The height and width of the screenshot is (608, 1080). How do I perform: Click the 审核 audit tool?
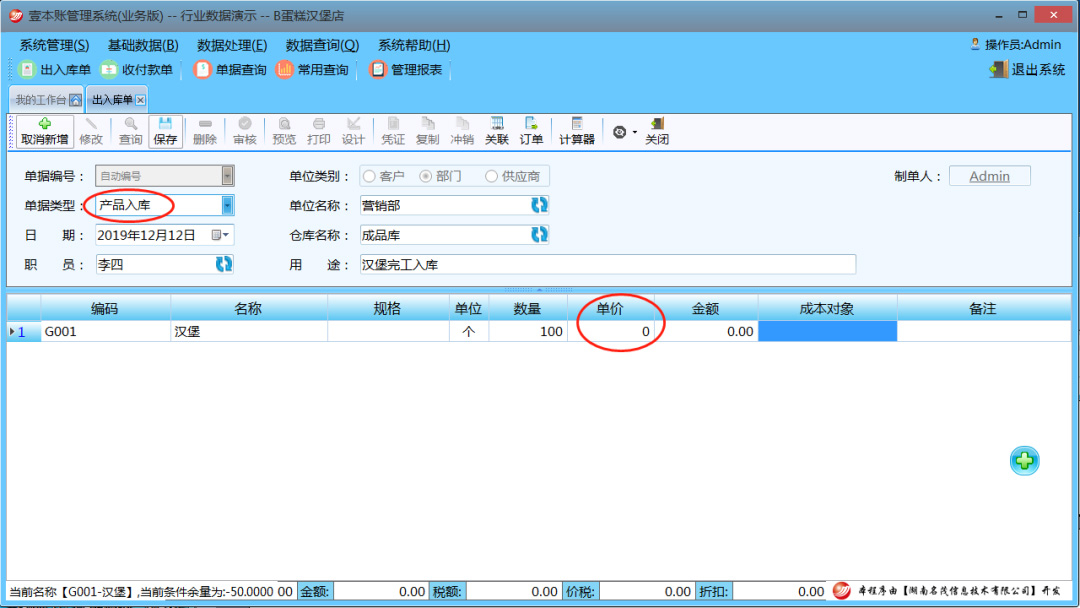(245, 132)
